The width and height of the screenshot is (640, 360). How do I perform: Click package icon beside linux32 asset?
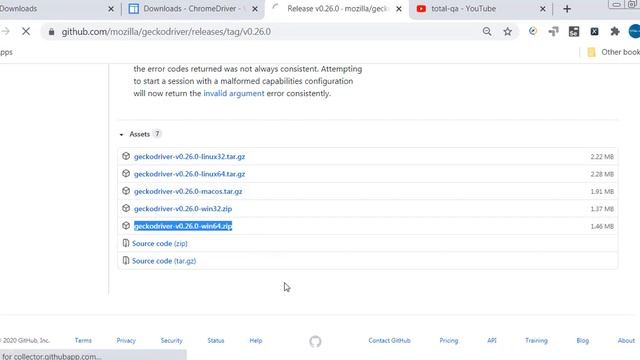coord(126,156)
